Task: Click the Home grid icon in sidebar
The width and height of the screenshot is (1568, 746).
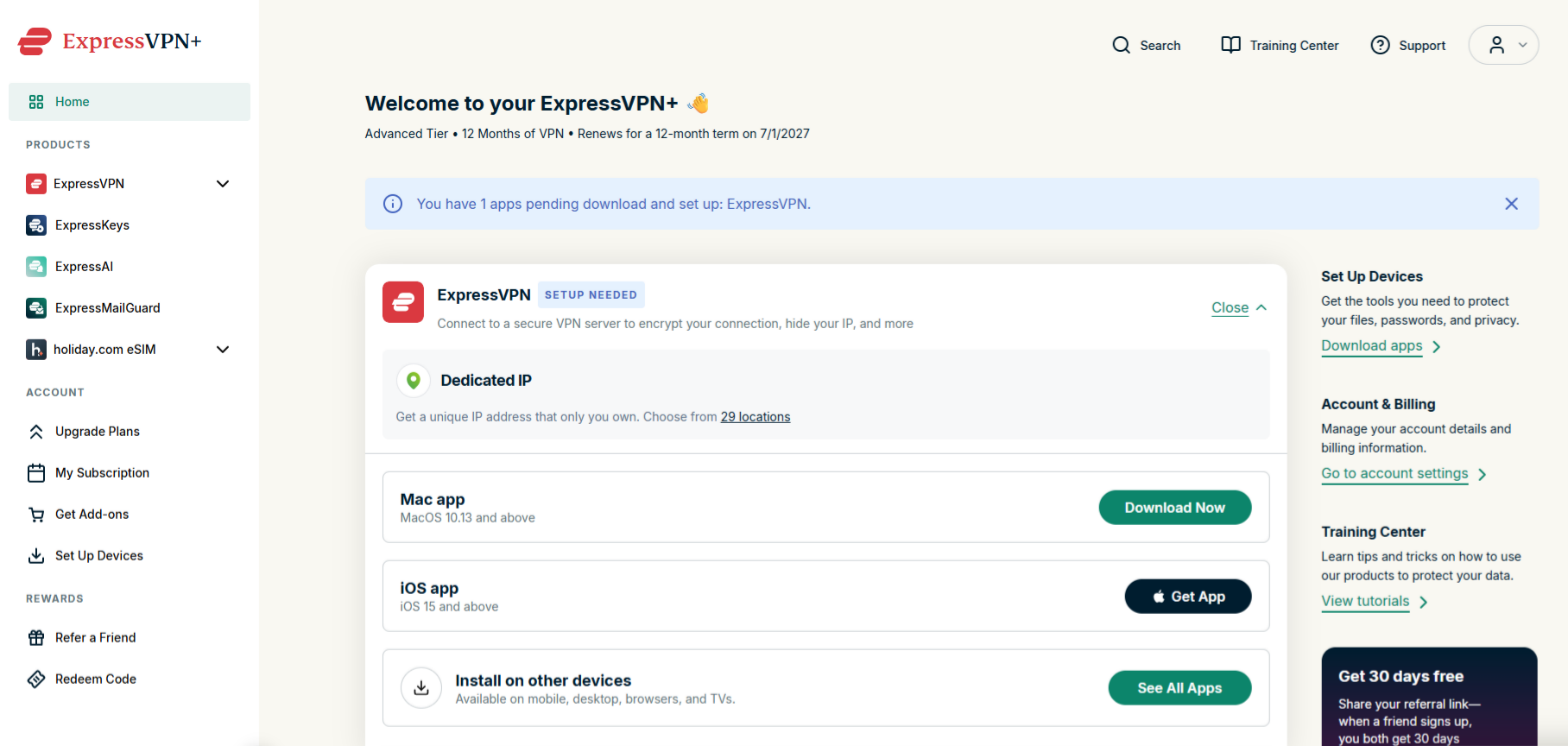Action: (x=36, y=102)
